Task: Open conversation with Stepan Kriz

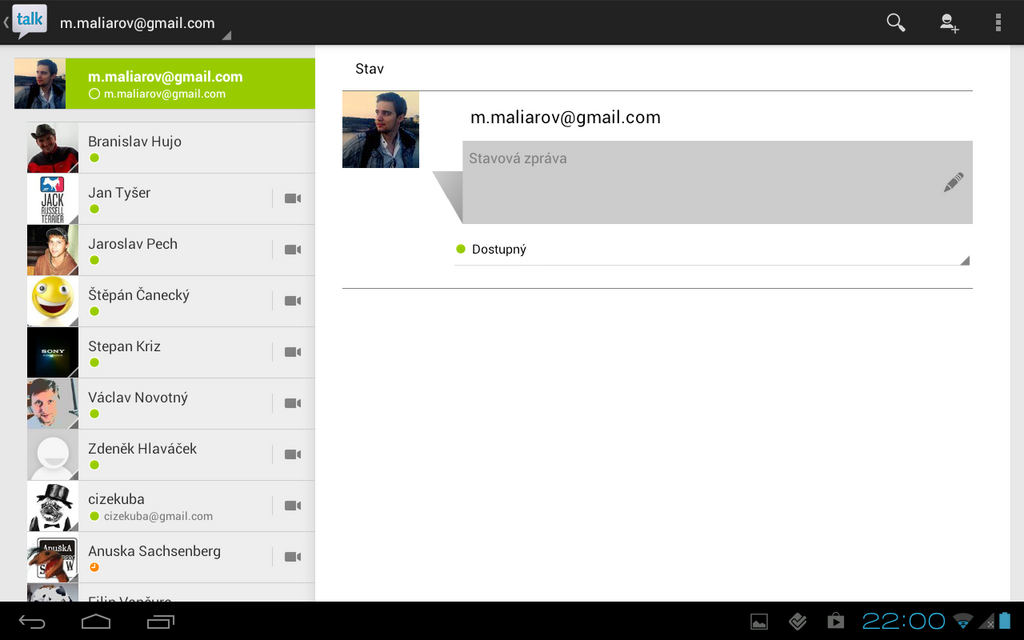Action: click(x=170, y=353)
